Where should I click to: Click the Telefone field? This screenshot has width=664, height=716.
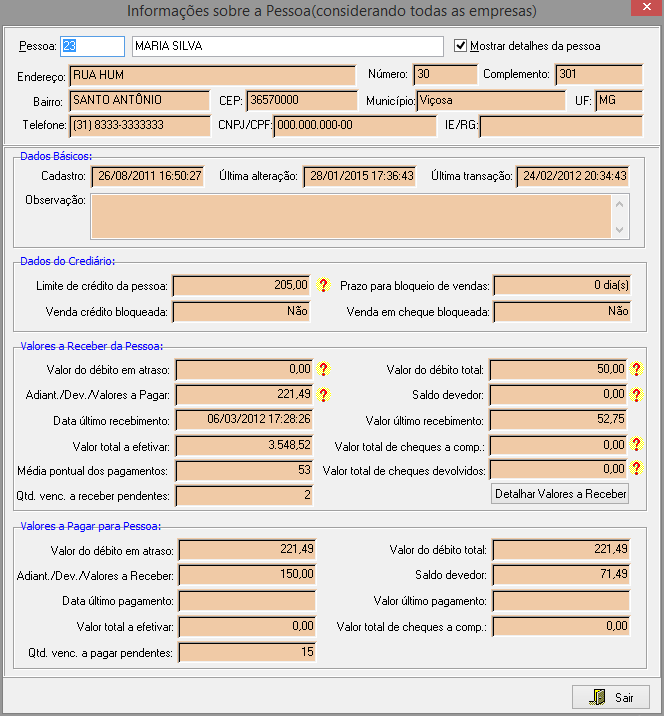138,125
